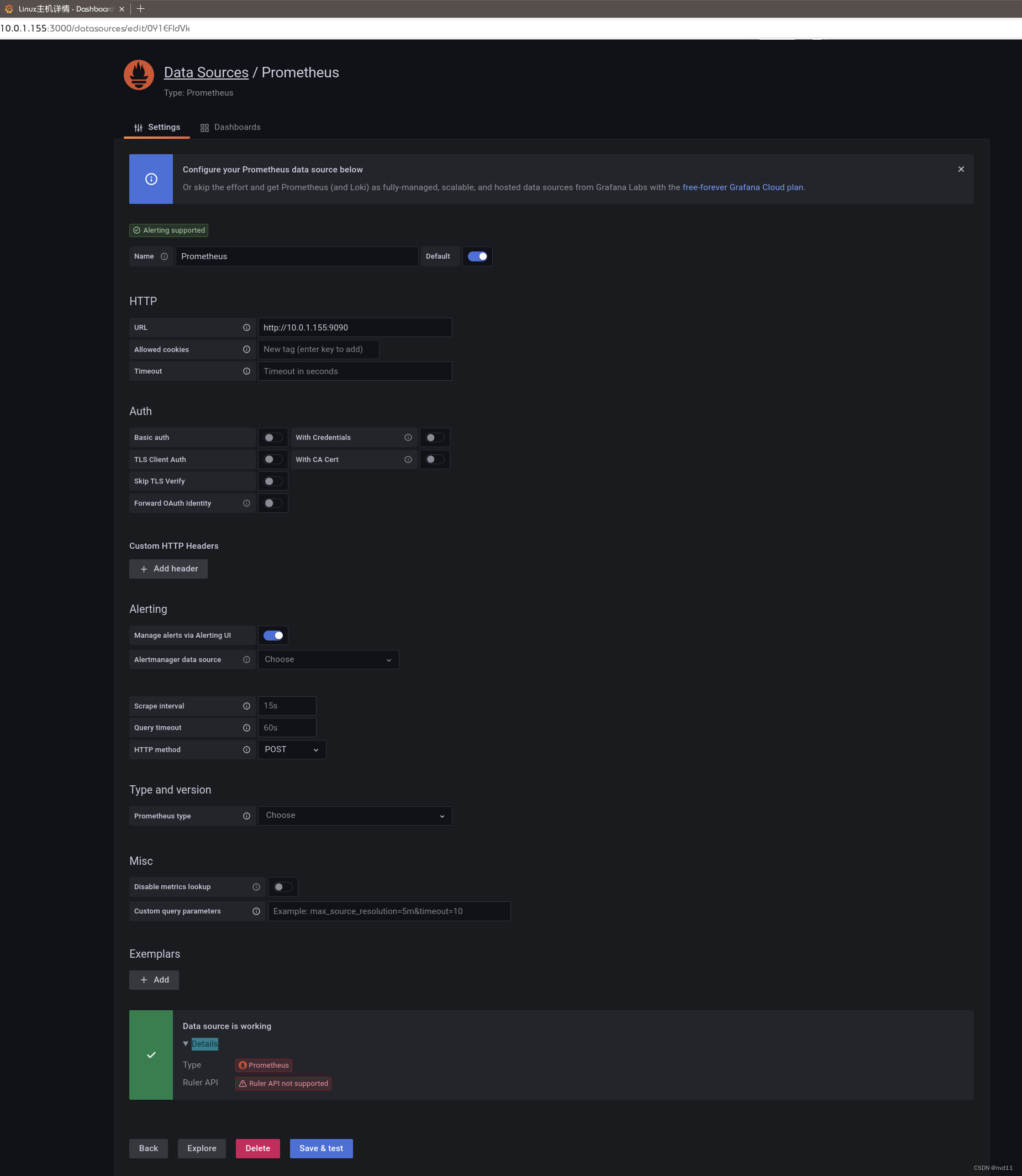Click the info icon for Timeout
1022x1176 pixels.
tap(246, 371)
